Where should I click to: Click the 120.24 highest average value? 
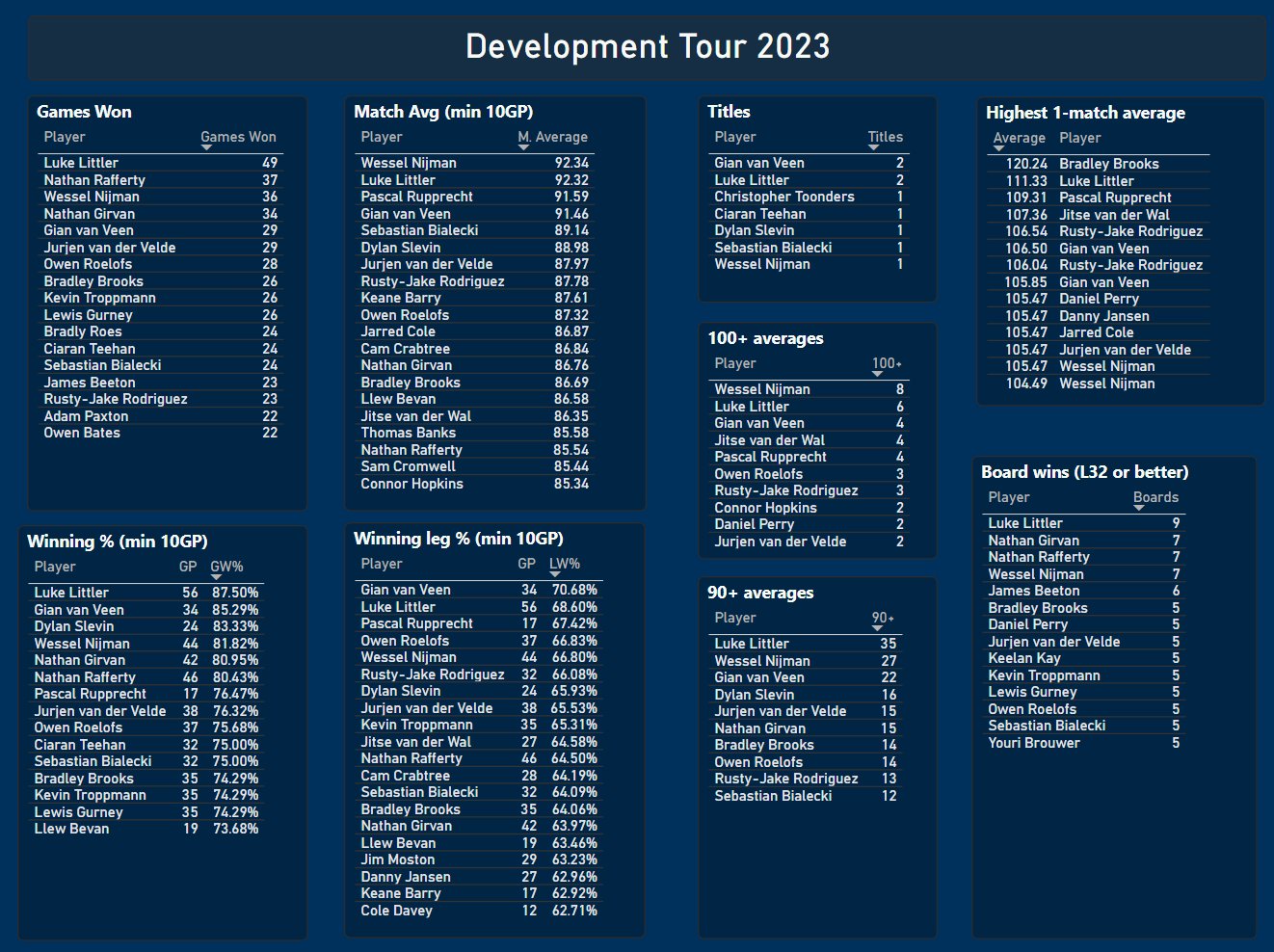coord(1027,164)
